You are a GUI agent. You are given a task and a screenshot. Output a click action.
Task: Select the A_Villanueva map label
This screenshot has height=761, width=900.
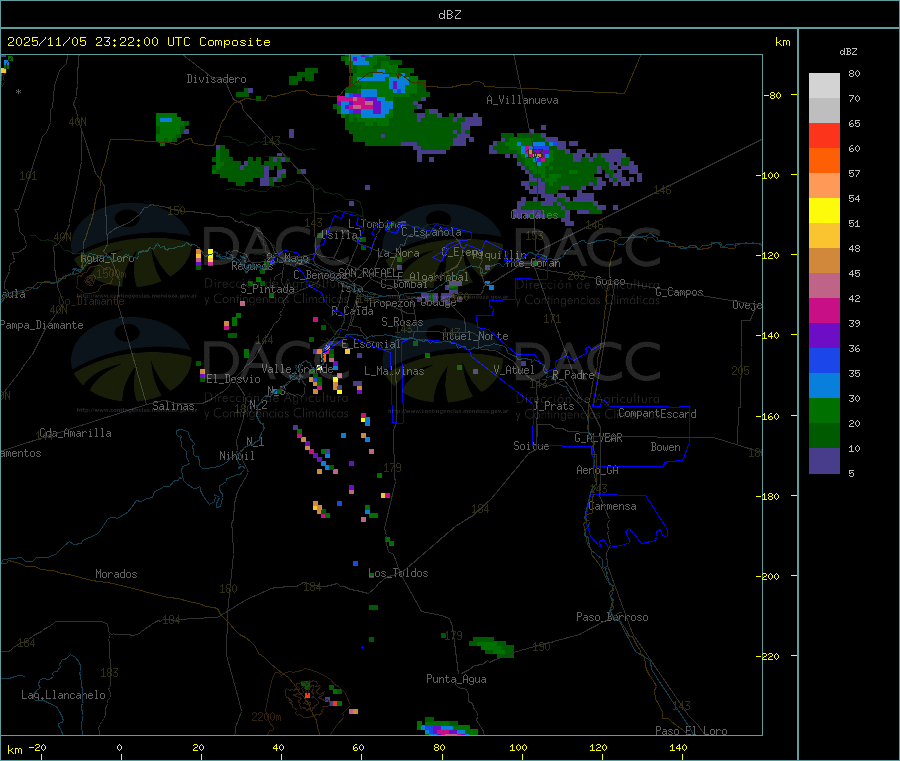tap(522, 100)
